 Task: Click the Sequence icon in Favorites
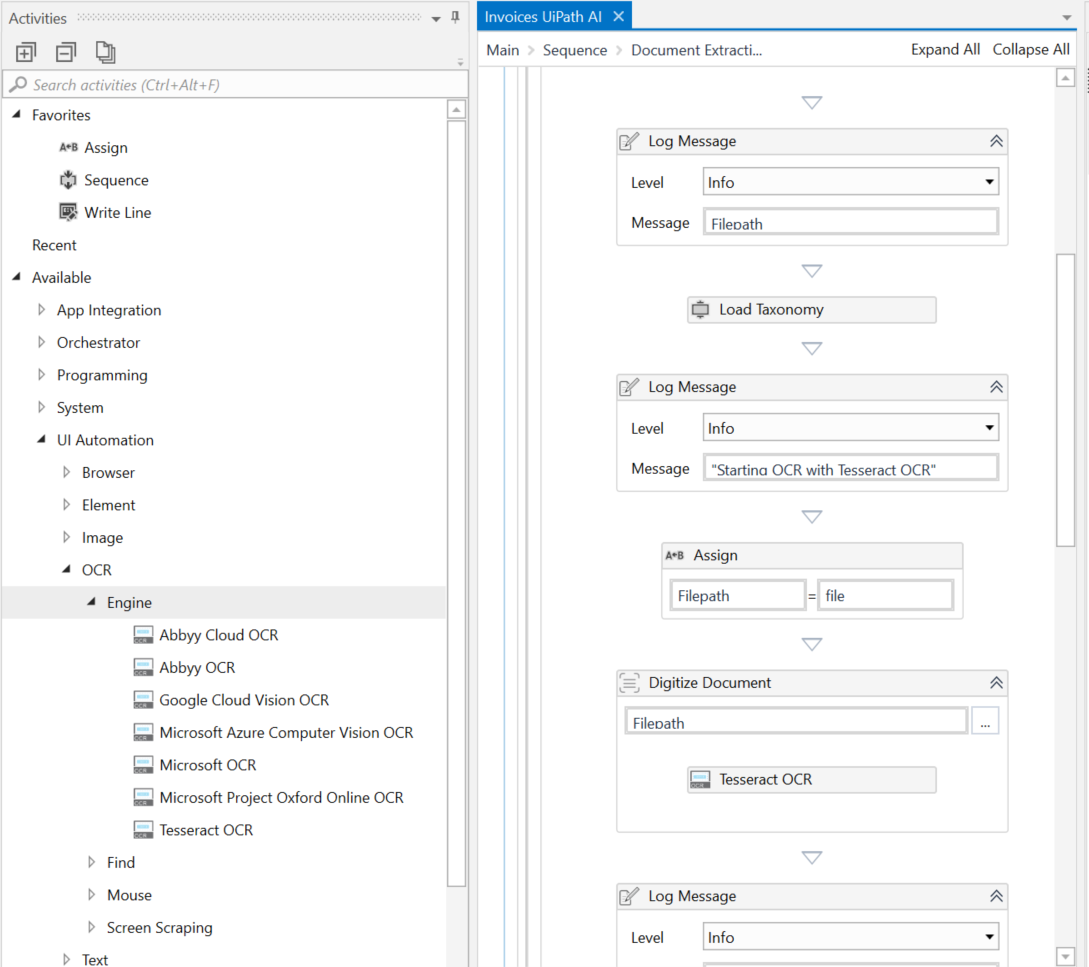(x=68, y=180)
